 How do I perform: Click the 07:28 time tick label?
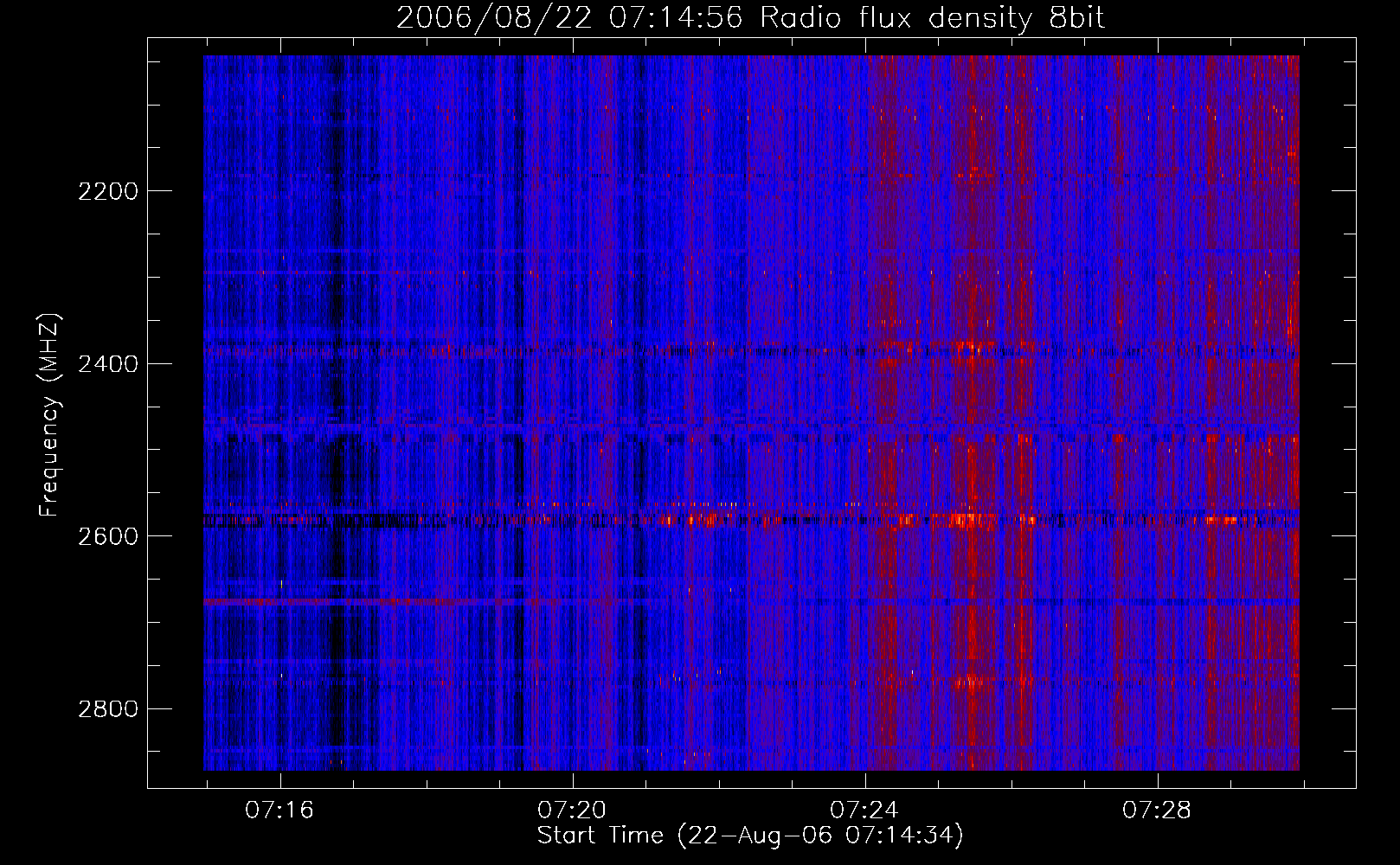pyautogui.click(x=1157, y=810)
